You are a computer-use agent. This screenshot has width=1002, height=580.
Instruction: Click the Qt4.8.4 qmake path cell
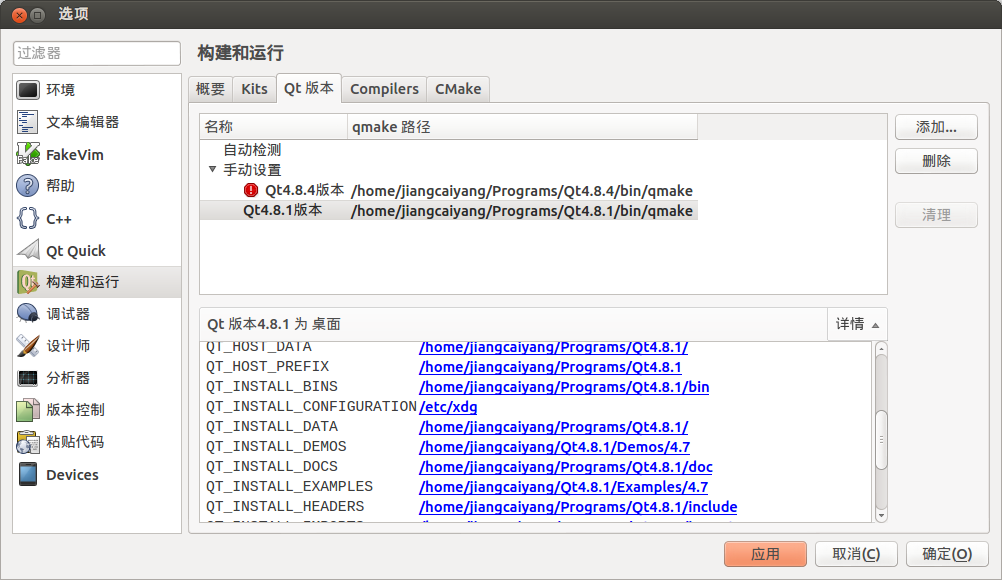tap(521, 190)
